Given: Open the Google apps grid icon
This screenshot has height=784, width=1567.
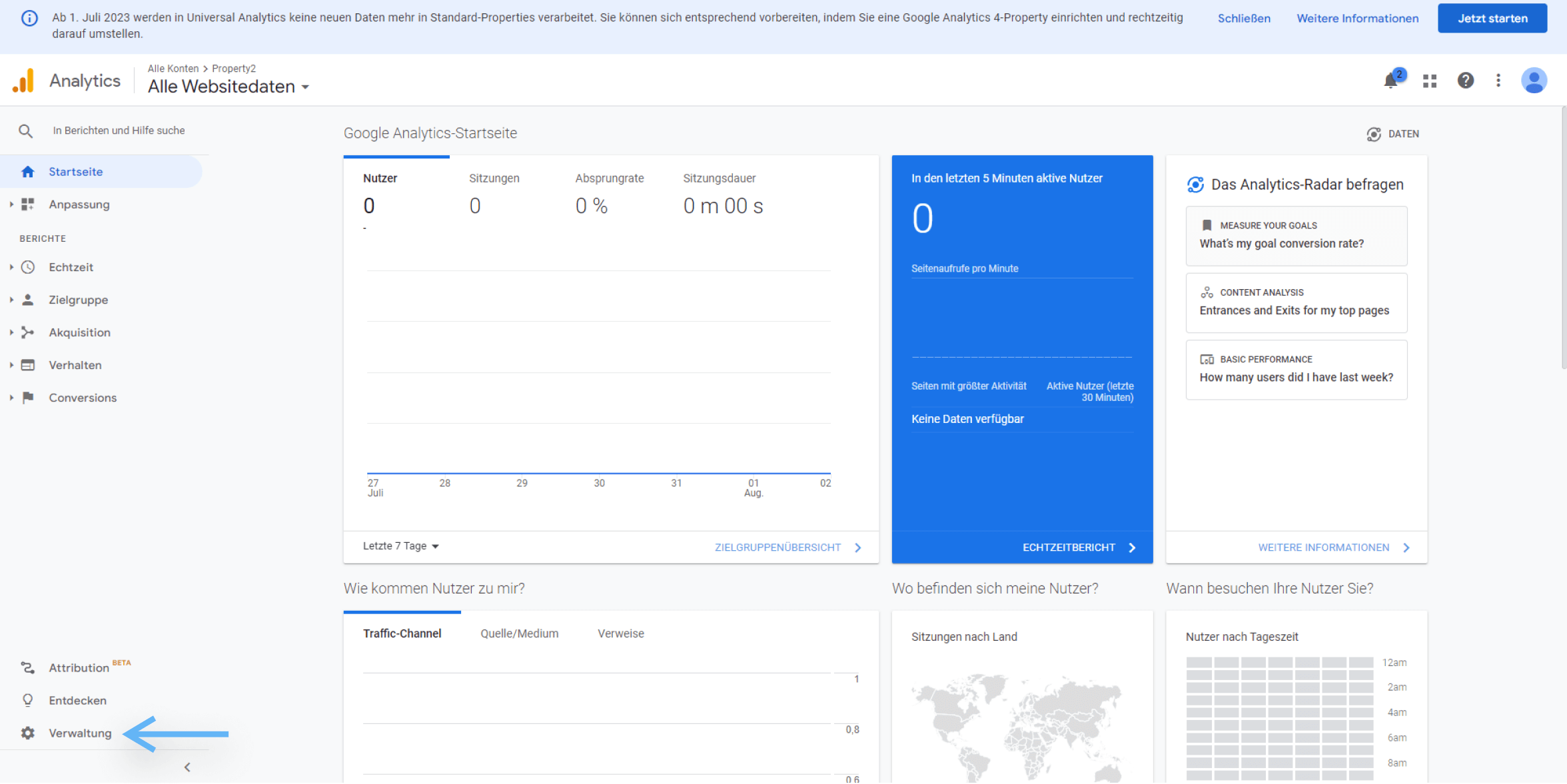Looking at the screenshot, I should point(1430,81).
